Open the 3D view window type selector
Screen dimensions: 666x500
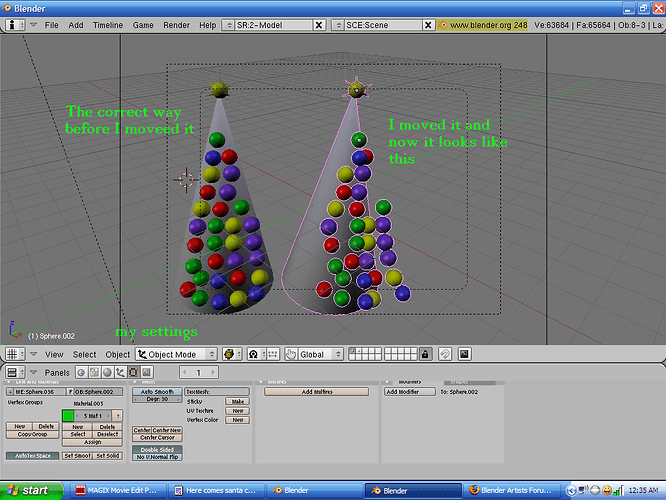coord(15,354)
